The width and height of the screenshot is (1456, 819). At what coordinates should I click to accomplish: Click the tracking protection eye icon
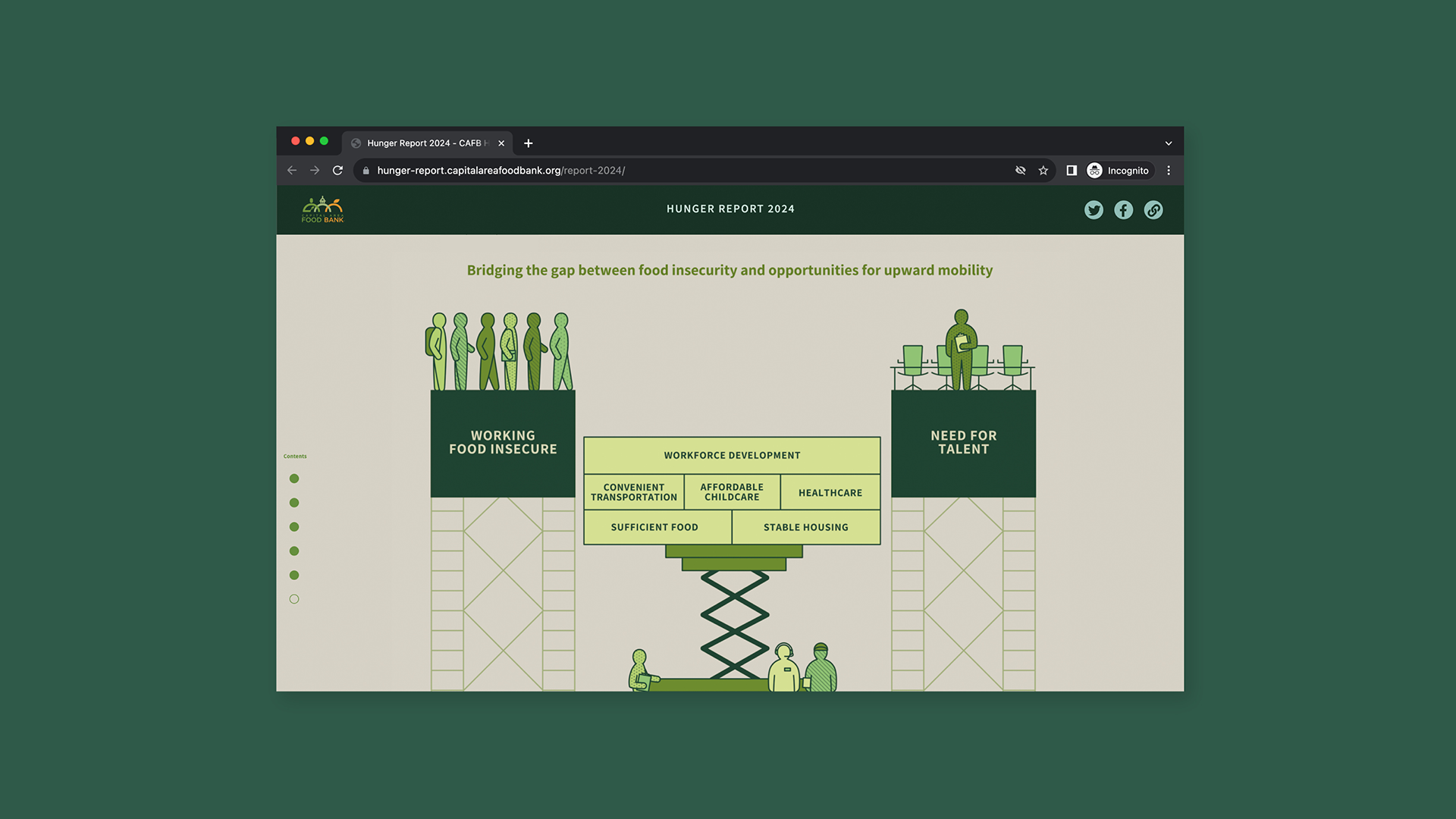[x=1021, y=171]
